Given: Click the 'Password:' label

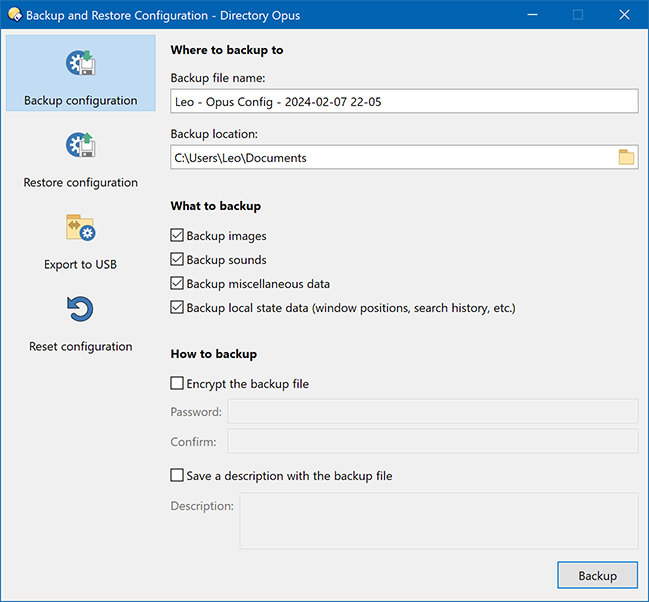Looking at the screenshot, I should click(x=196, y=412).
